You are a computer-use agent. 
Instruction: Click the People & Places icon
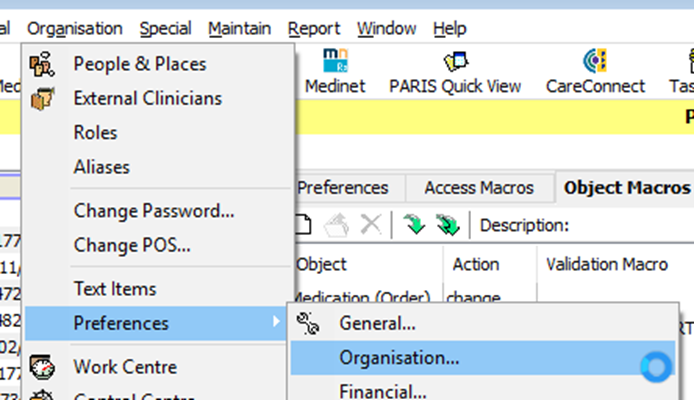click(42, 64)
